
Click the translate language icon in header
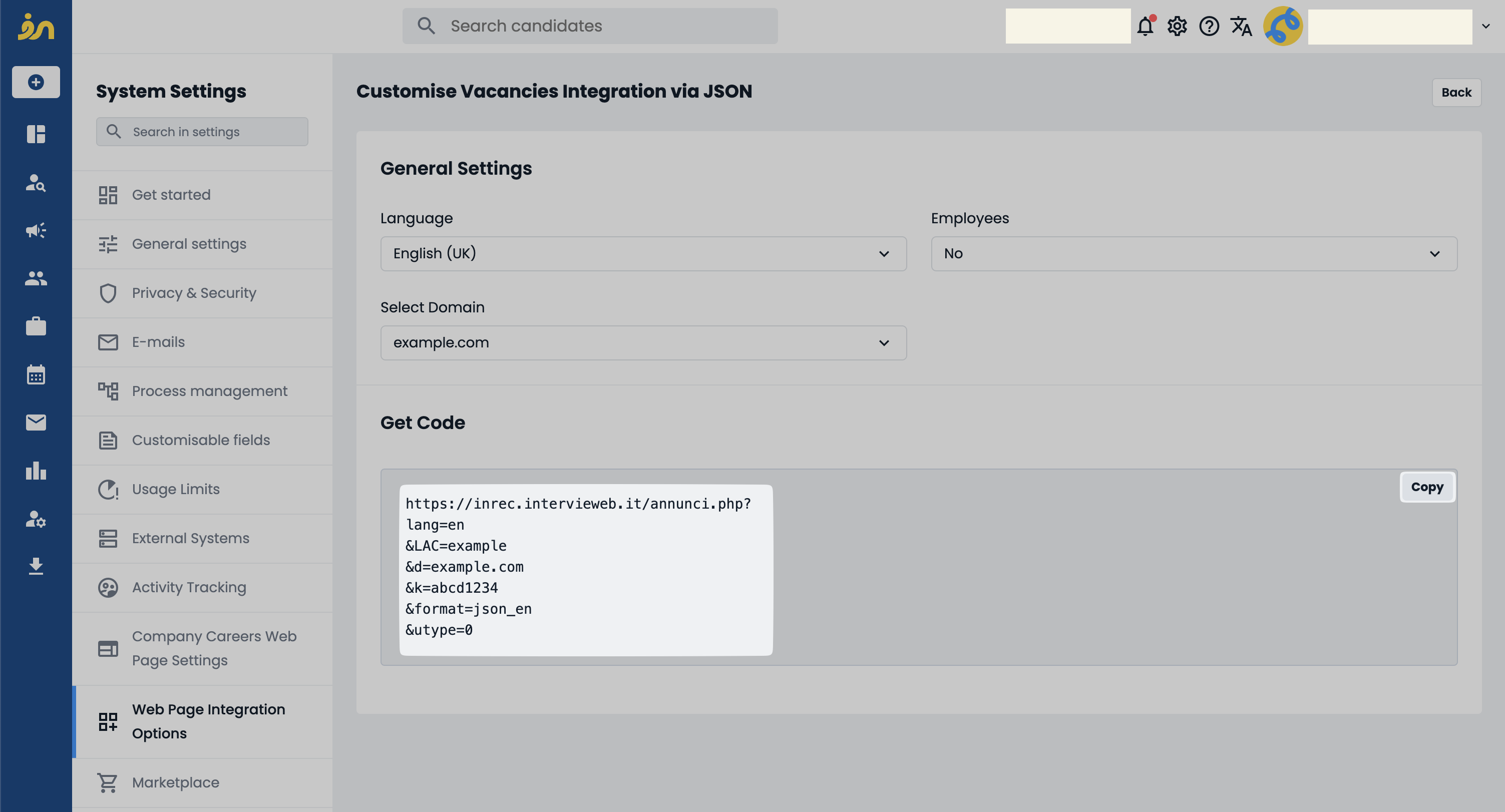tap(1240, 27)
